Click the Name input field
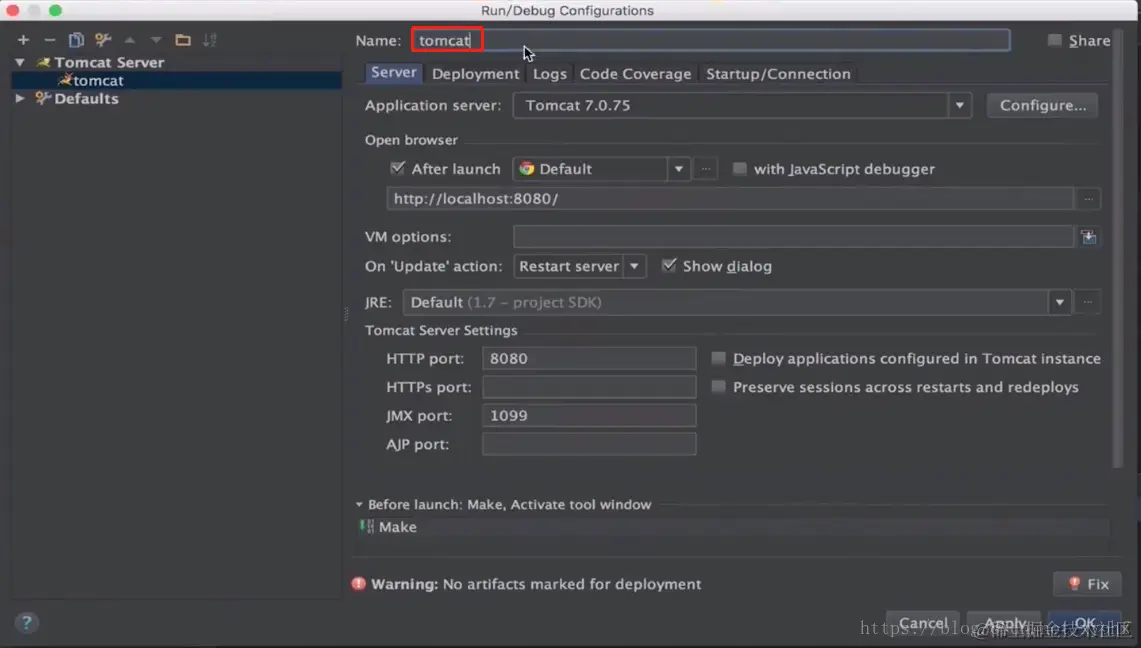 (x=710, y=40)
